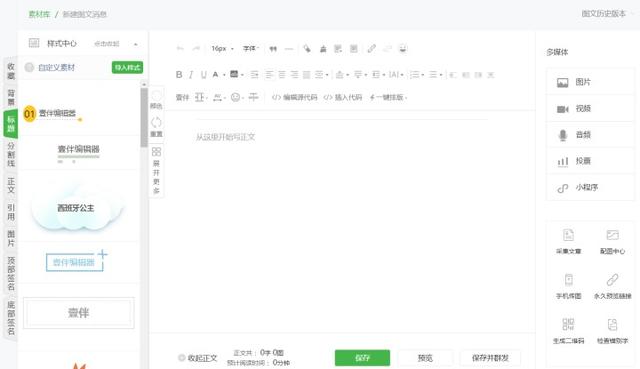Select the 01 yellow circle title style
This screenshot has height=369, width=640.
click(x=53, y=113)
